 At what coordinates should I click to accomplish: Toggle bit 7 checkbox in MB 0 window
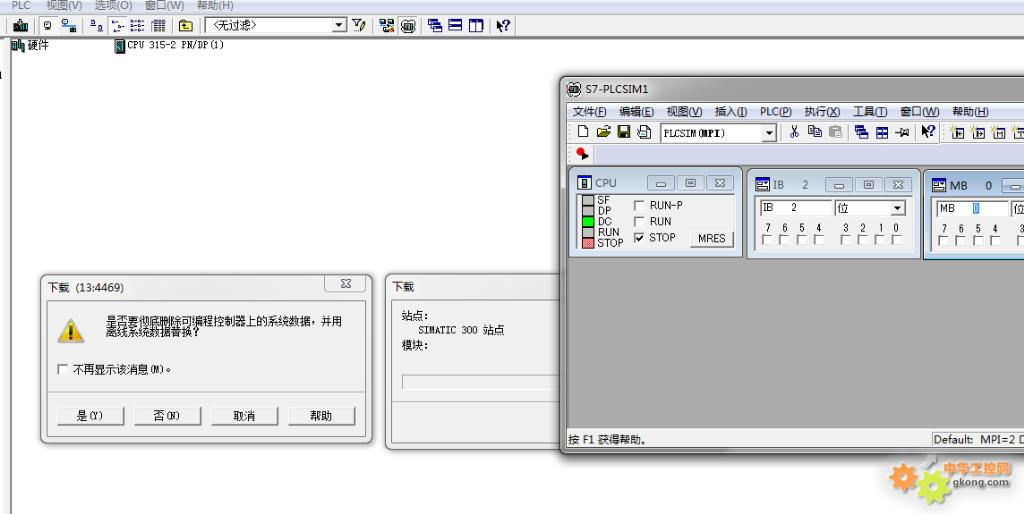944,241
